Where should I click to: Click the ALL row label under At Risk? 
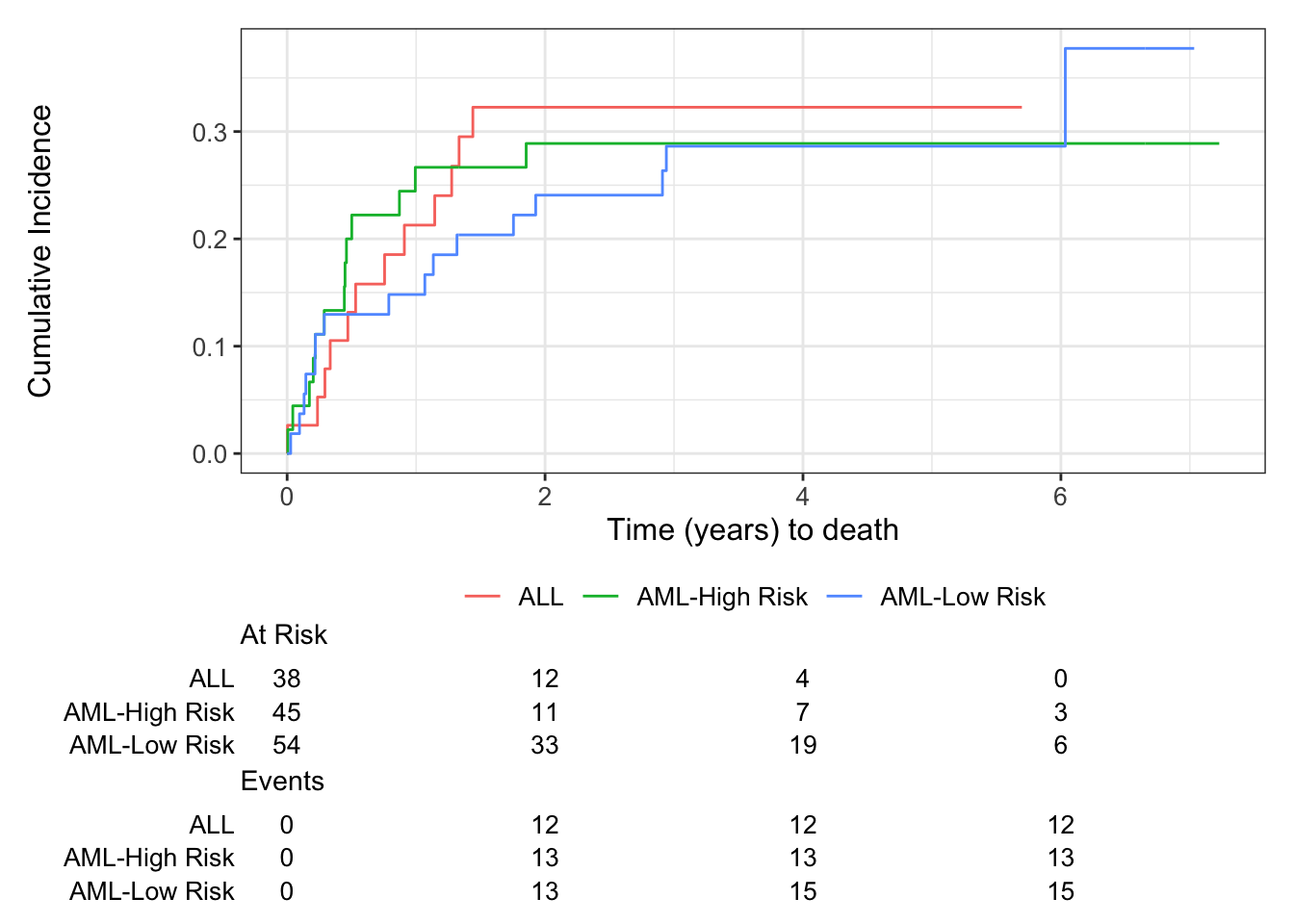212,679
